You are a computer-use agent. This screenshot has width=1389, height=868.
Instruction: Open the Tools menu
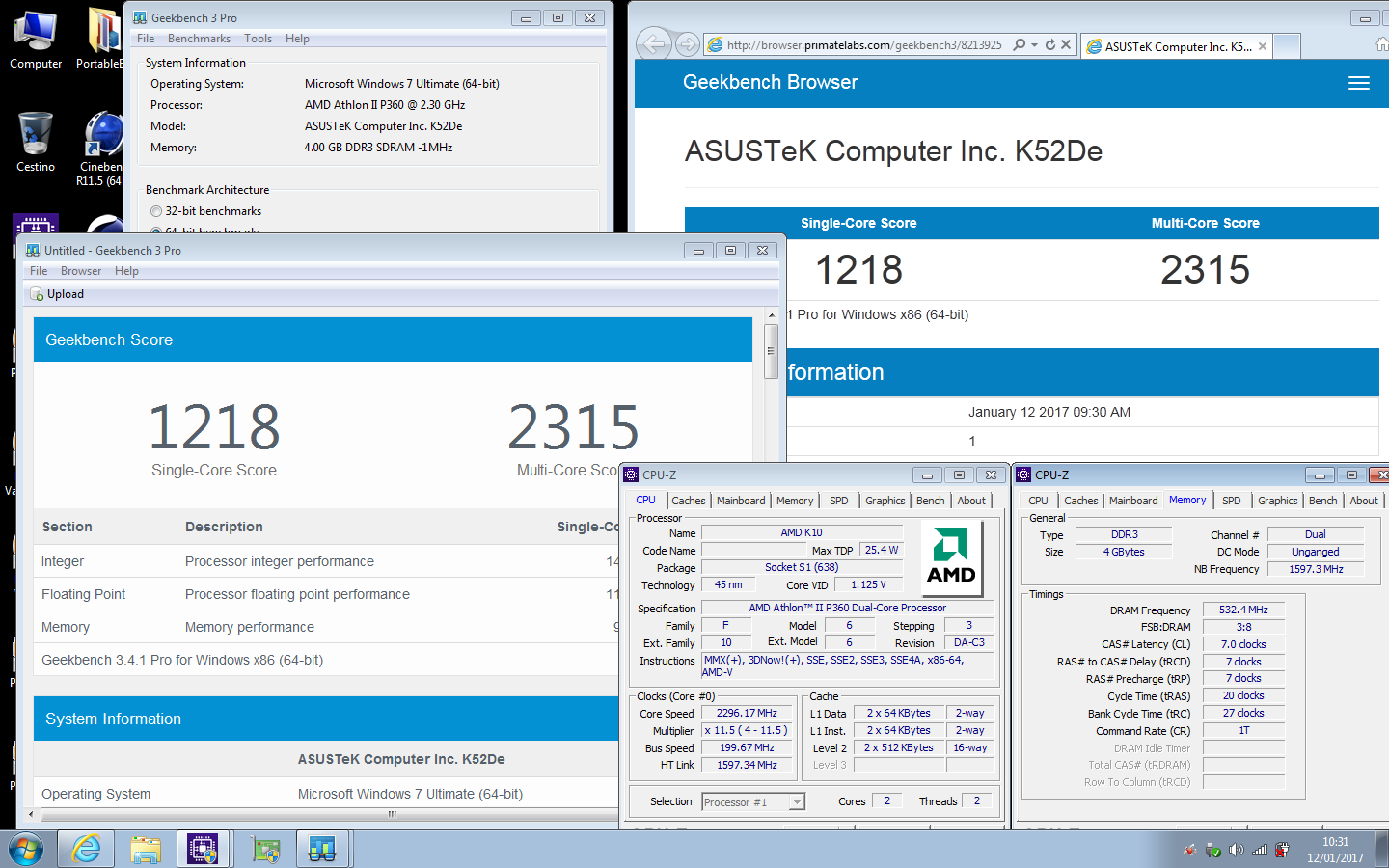coord(258,39)
